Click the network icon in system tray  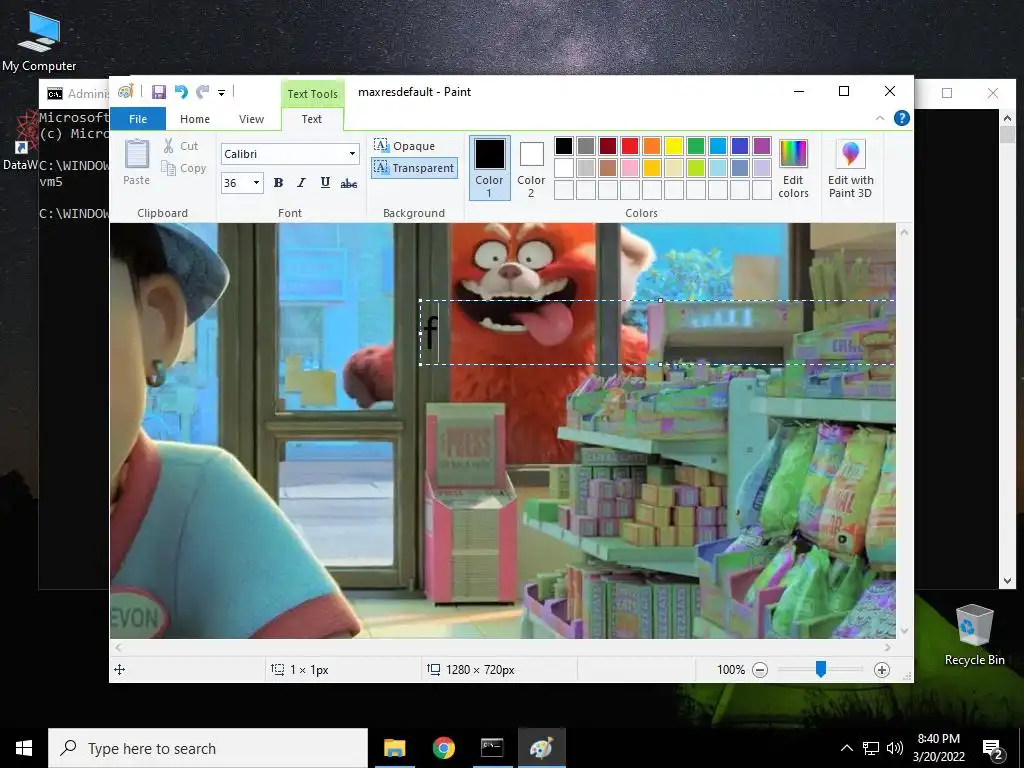[871, 748]
